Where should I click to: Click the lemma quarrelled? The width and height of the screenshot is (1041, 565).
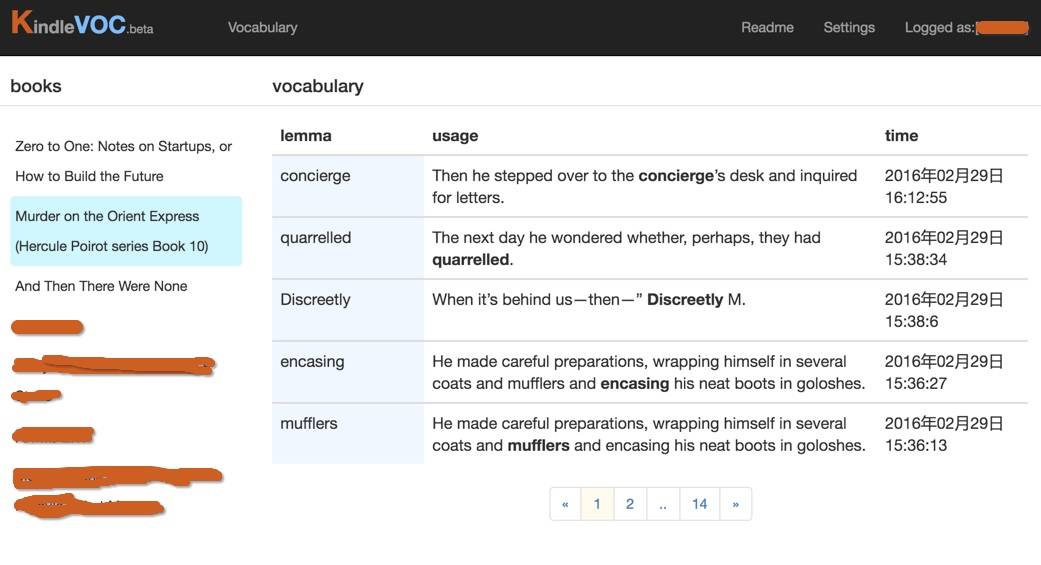tap(316, 238)
